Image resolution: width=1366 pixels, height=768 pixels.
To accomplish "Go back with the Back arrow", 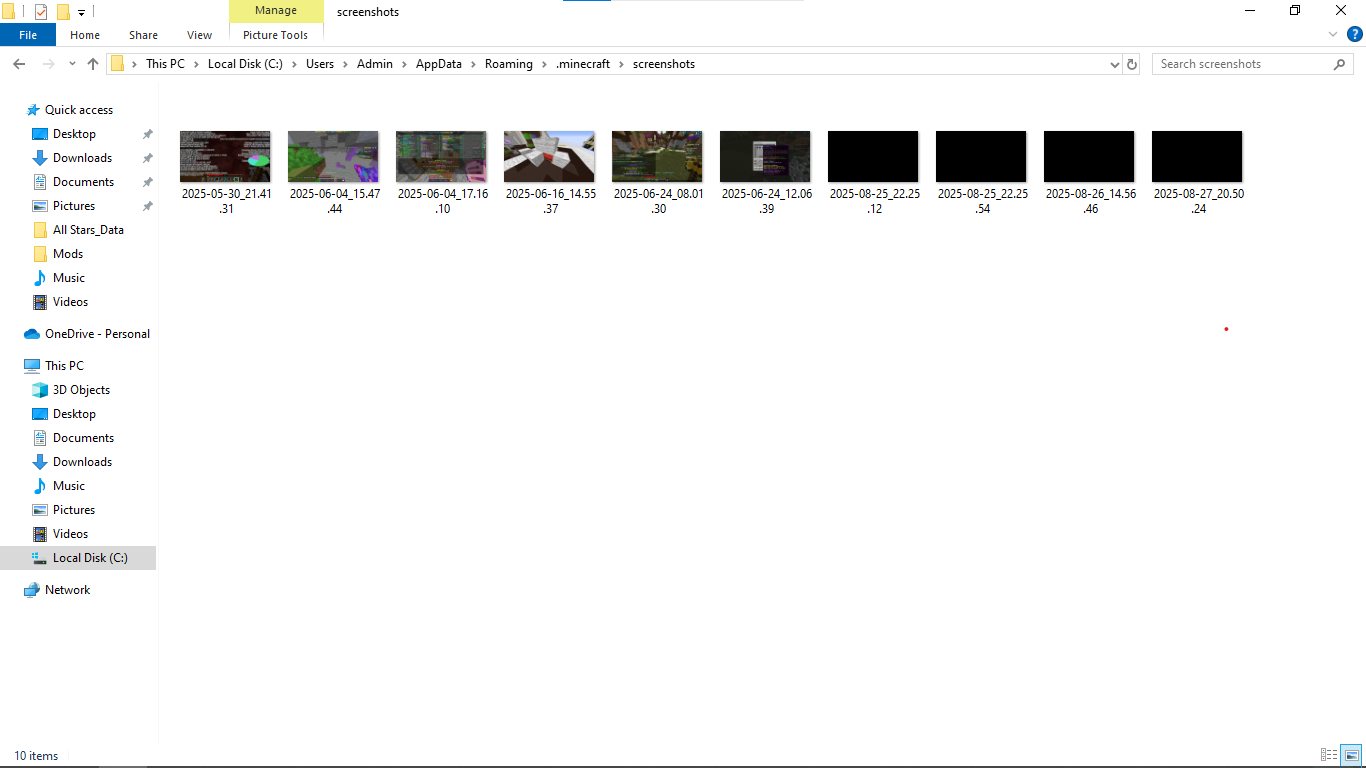I will coord(19,64).
